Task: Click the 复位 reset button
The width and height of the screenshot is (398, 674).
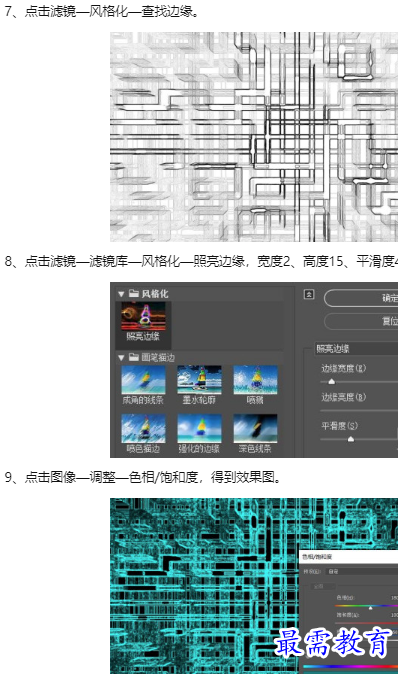Action: pos(361,321)
